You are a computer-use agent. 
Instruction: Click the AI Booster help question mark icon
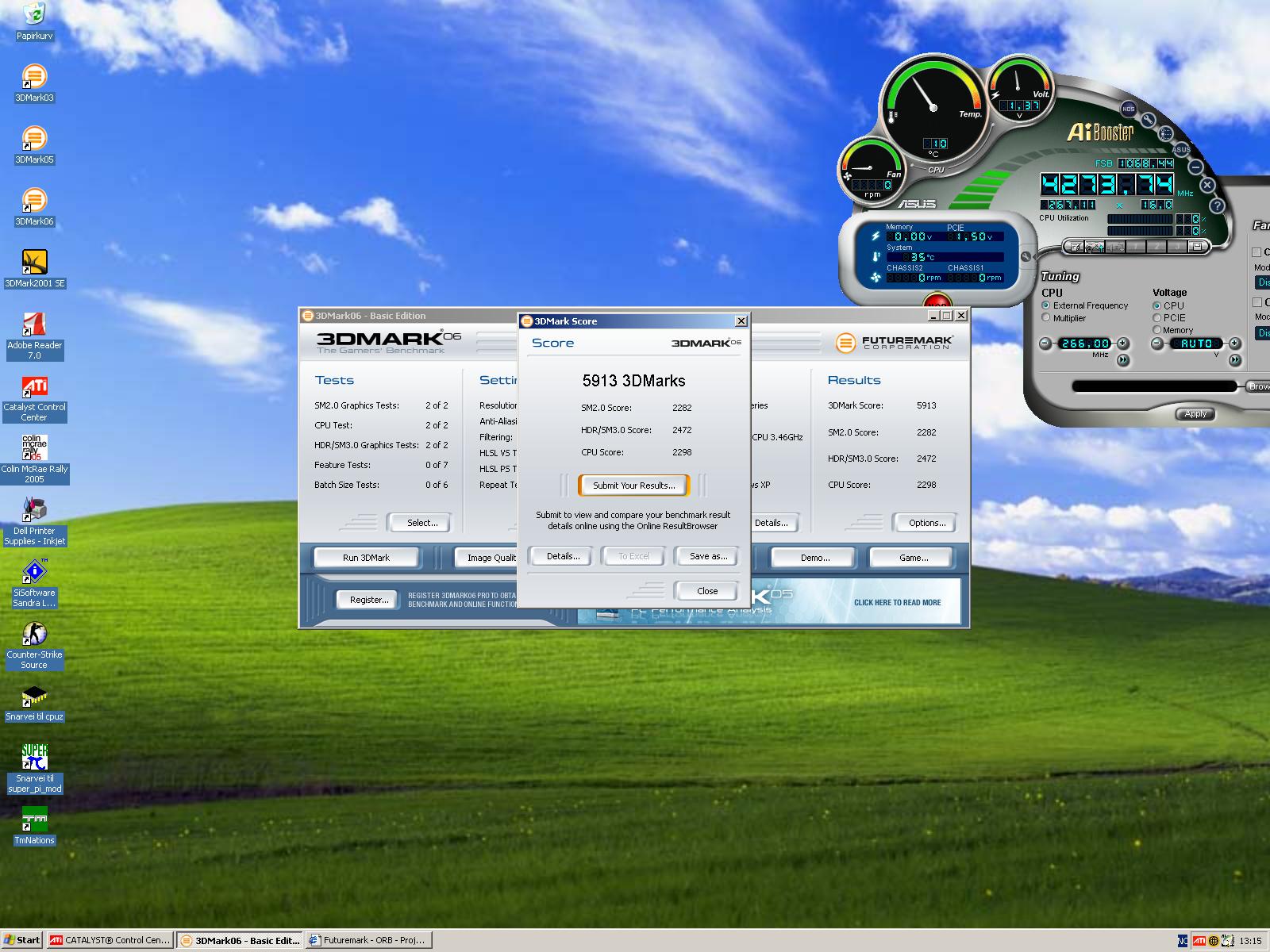click(1218, 205)
